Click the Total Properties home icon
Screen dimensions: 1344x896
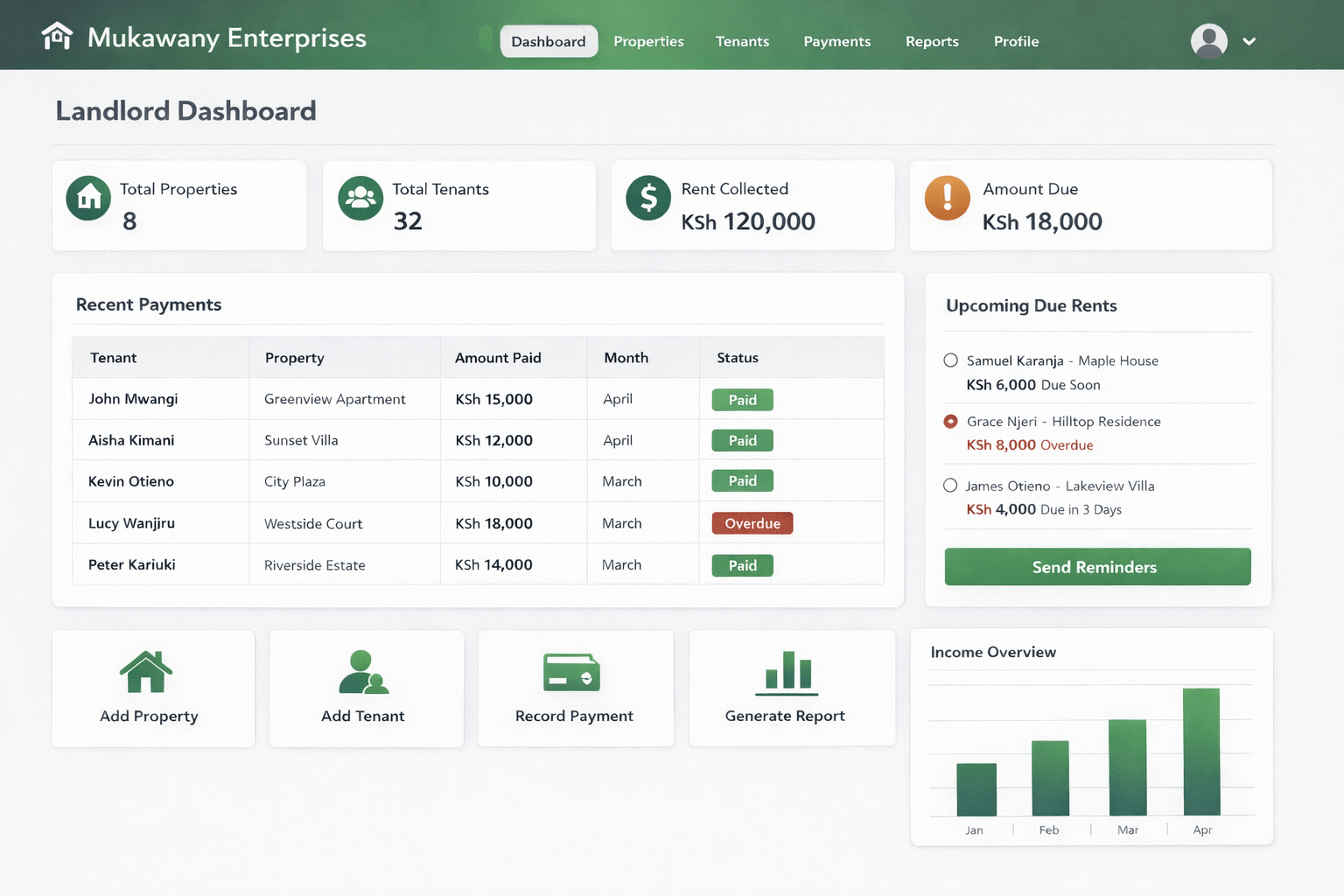pyautogui.click(x=87, y=198)
